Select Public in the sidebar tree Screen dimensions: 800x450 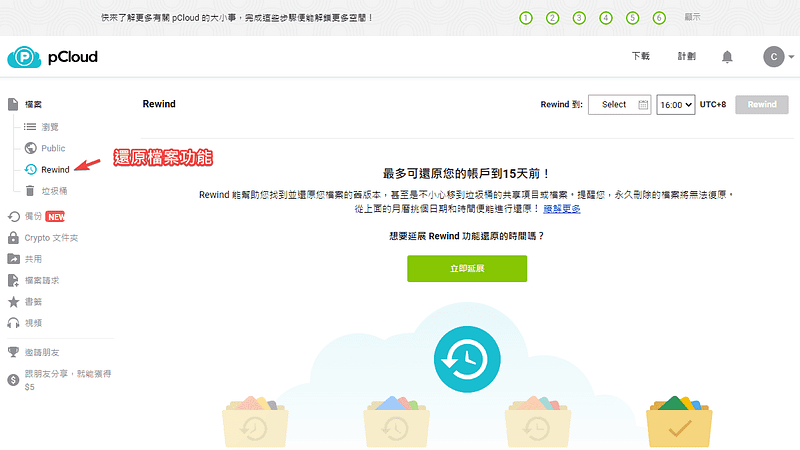coord(53,148)
